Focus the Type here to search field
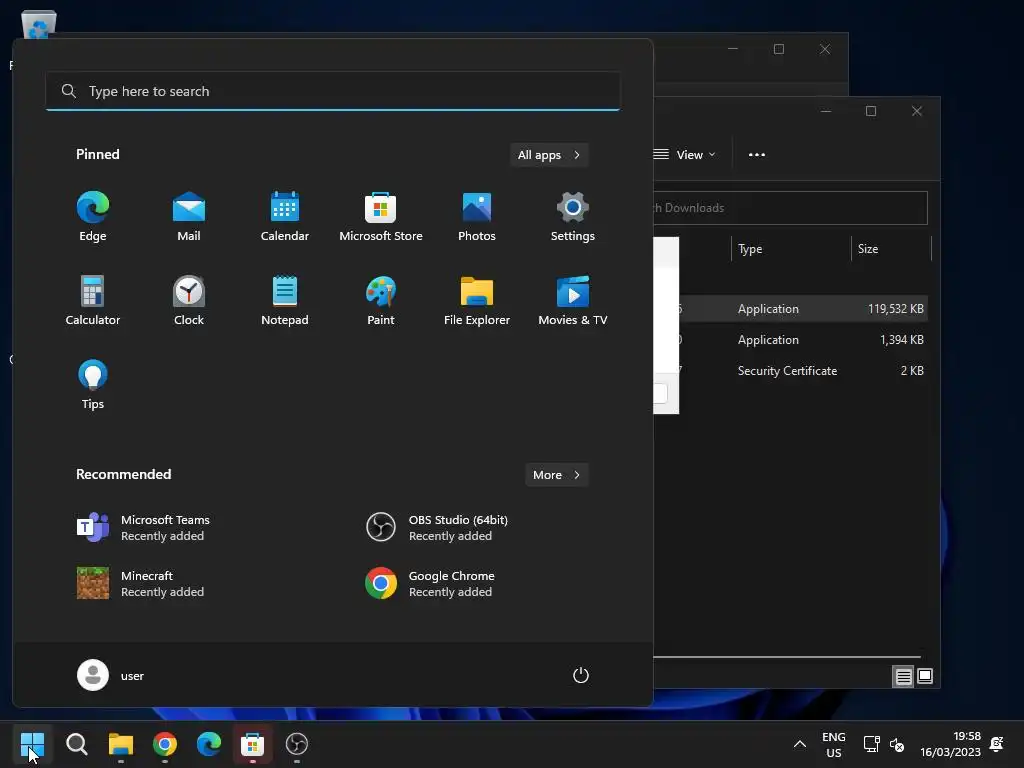This screenshot has width=1024, height=768. (x=333, y=91)
